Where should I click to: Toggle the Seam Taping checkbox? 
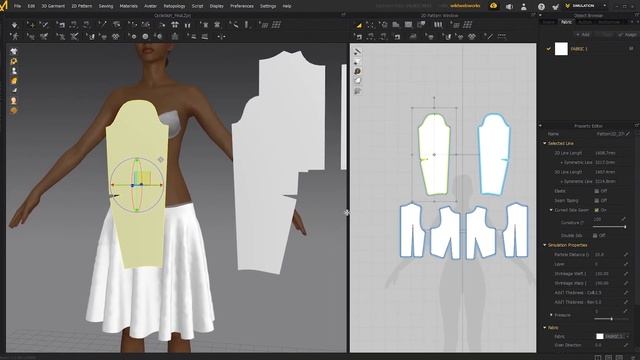coord(597,200)
